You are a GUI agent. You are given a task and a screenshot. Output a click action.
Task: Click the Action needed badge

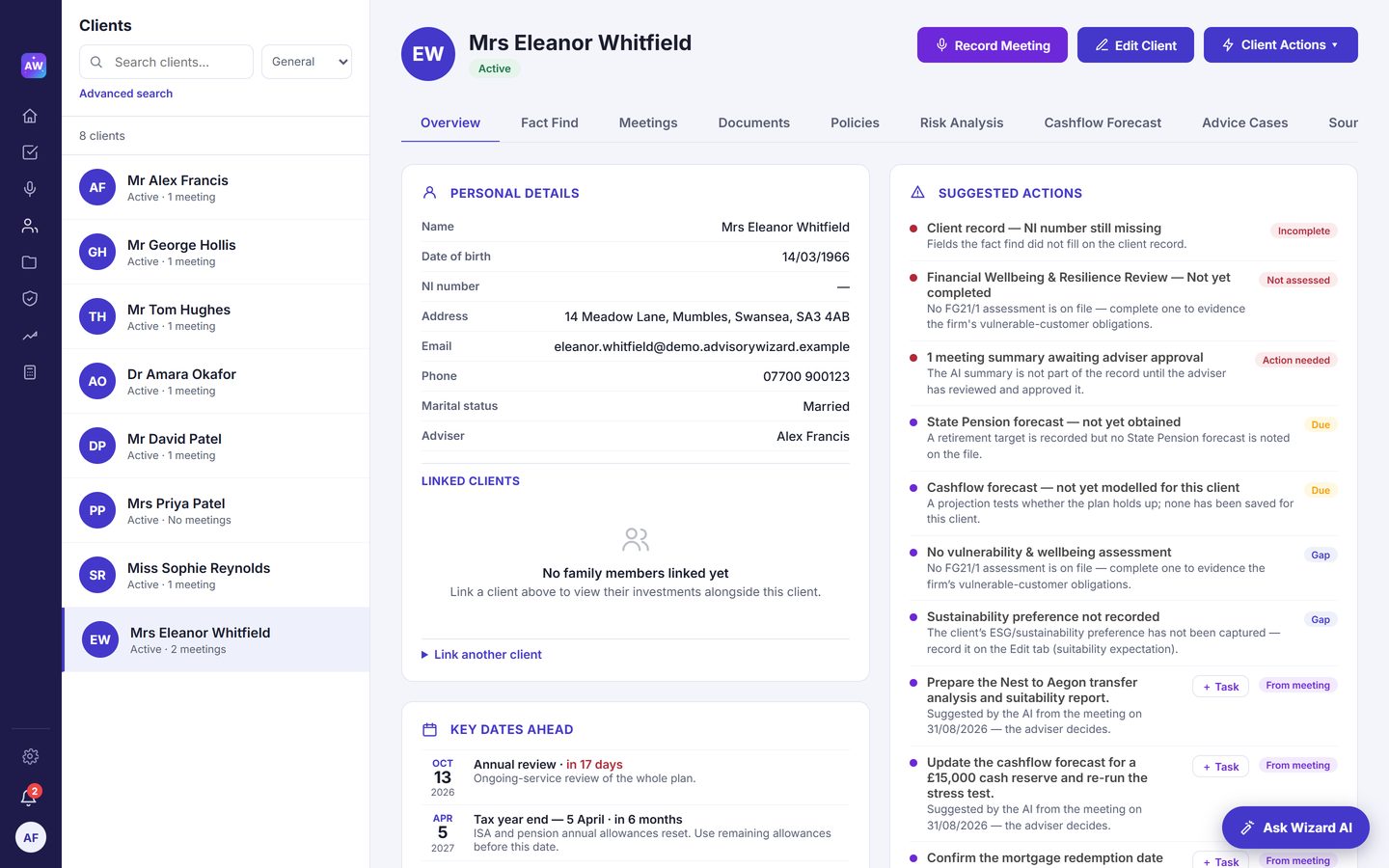pos(1295,360)
